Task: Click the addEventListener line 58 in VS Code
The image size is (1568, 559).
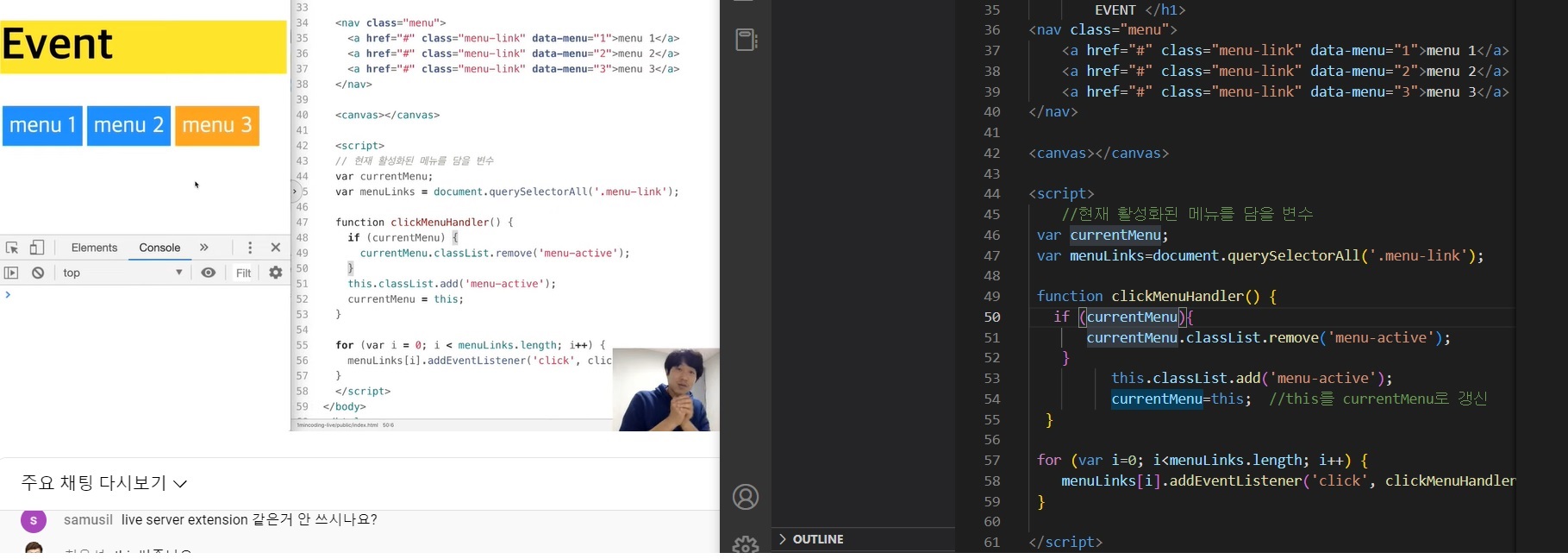Action: point(1288,480)
